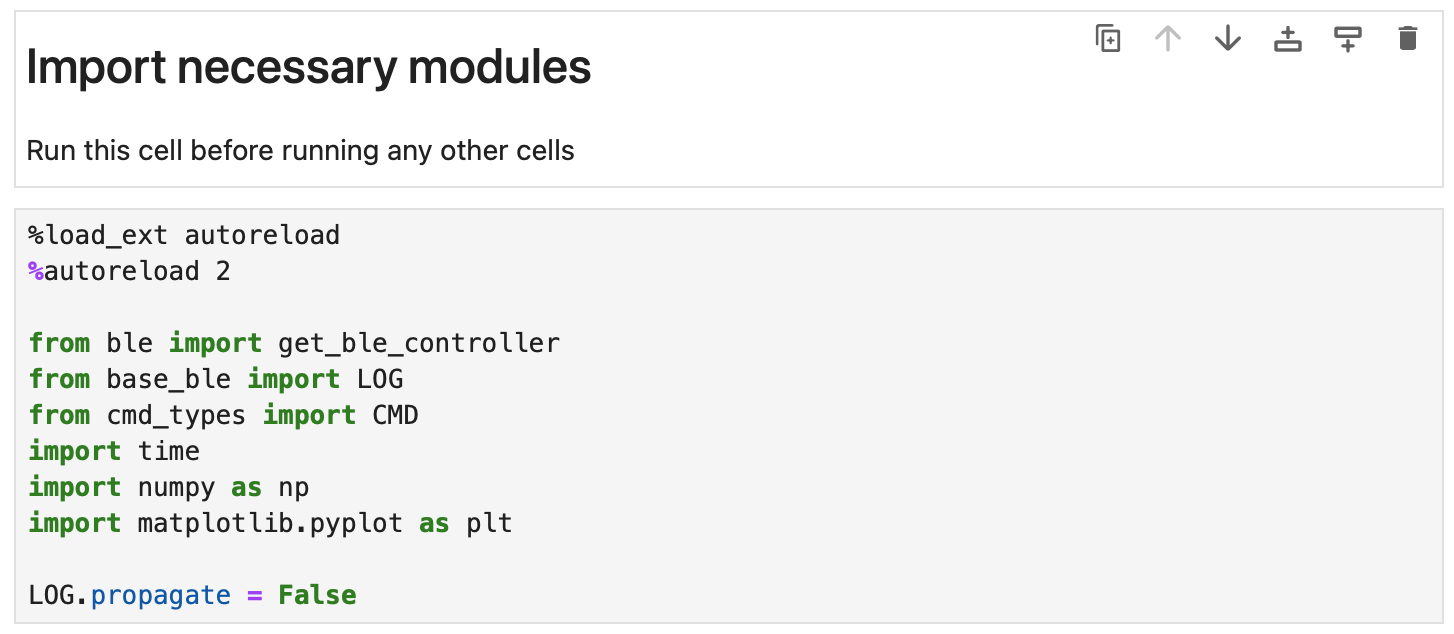Duplicate the Import necessary modules cell
The image size is (1454, 634).
point(1108,39)
